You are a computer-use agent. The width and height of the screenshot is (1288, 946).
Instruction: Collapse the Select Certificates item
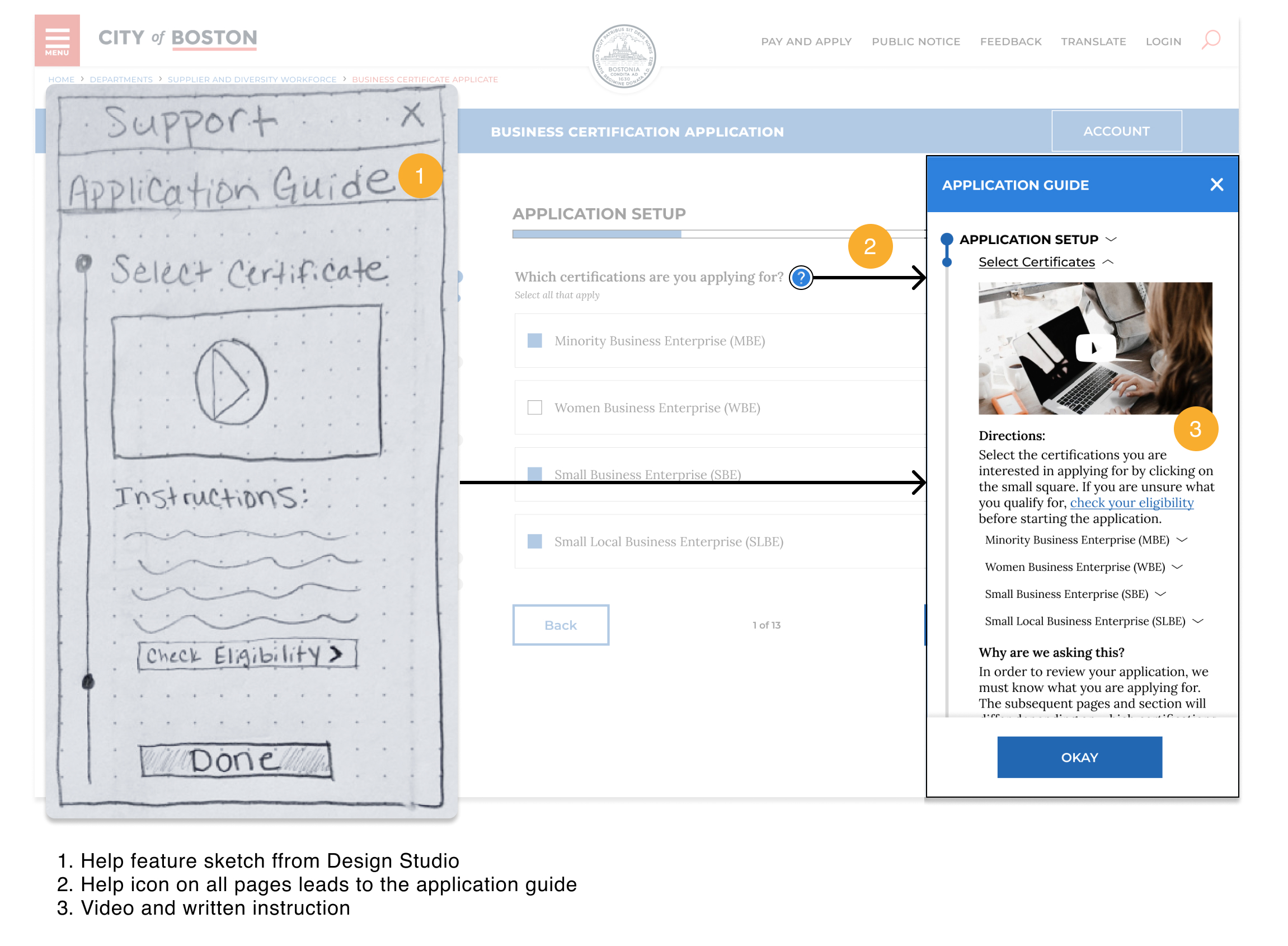tap(1108, 263)
